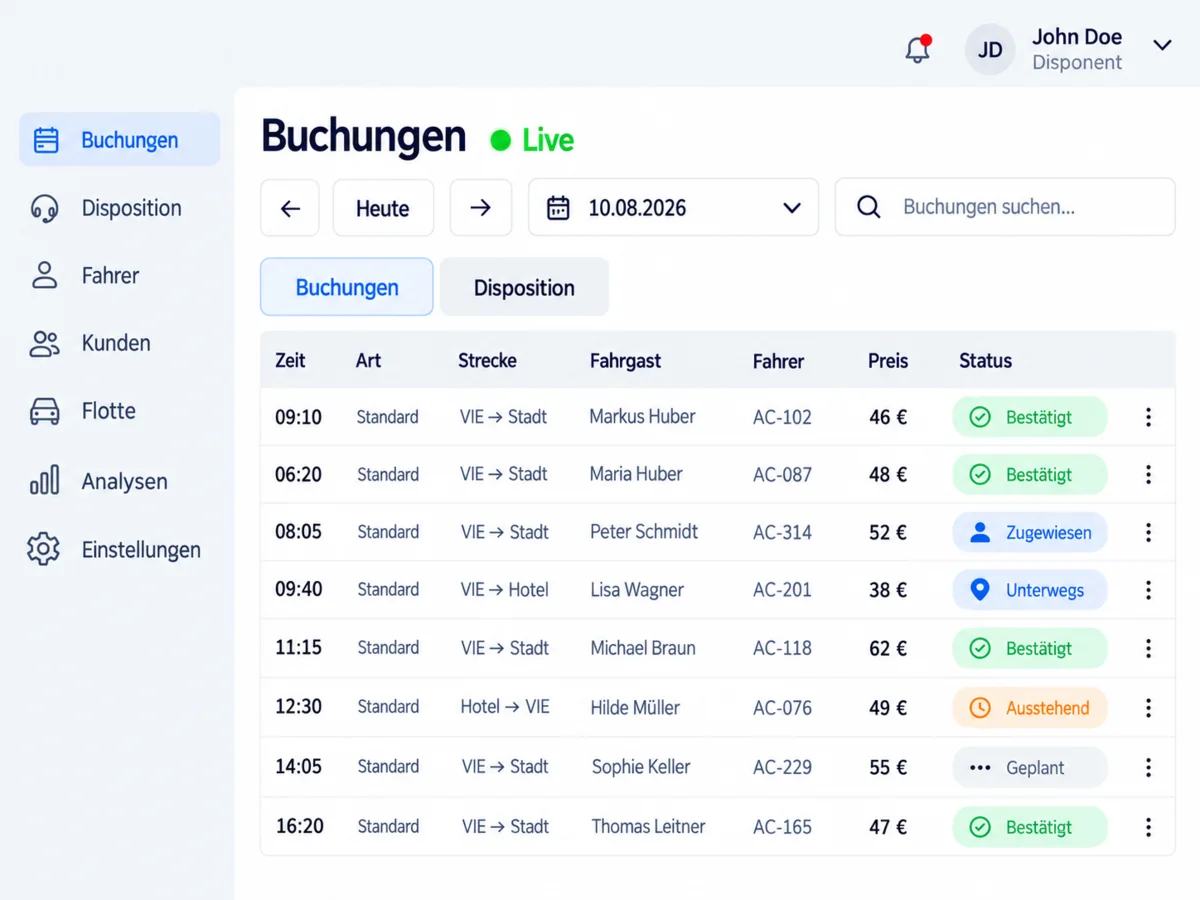This screenshot has width=1200, height=900.
Task: Open Einstellungen in the sidebar menu
Action: pos(120,549)
